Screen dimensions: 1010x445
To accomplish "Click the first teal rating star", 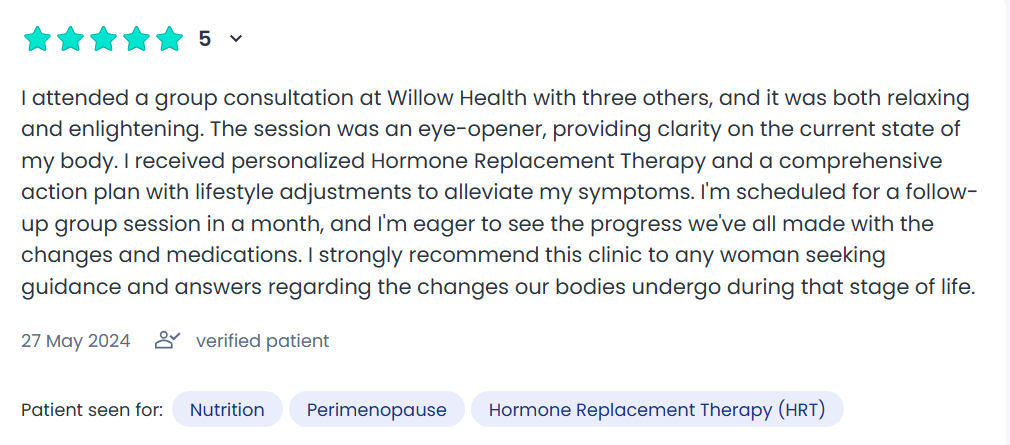I will pos(37,39).
